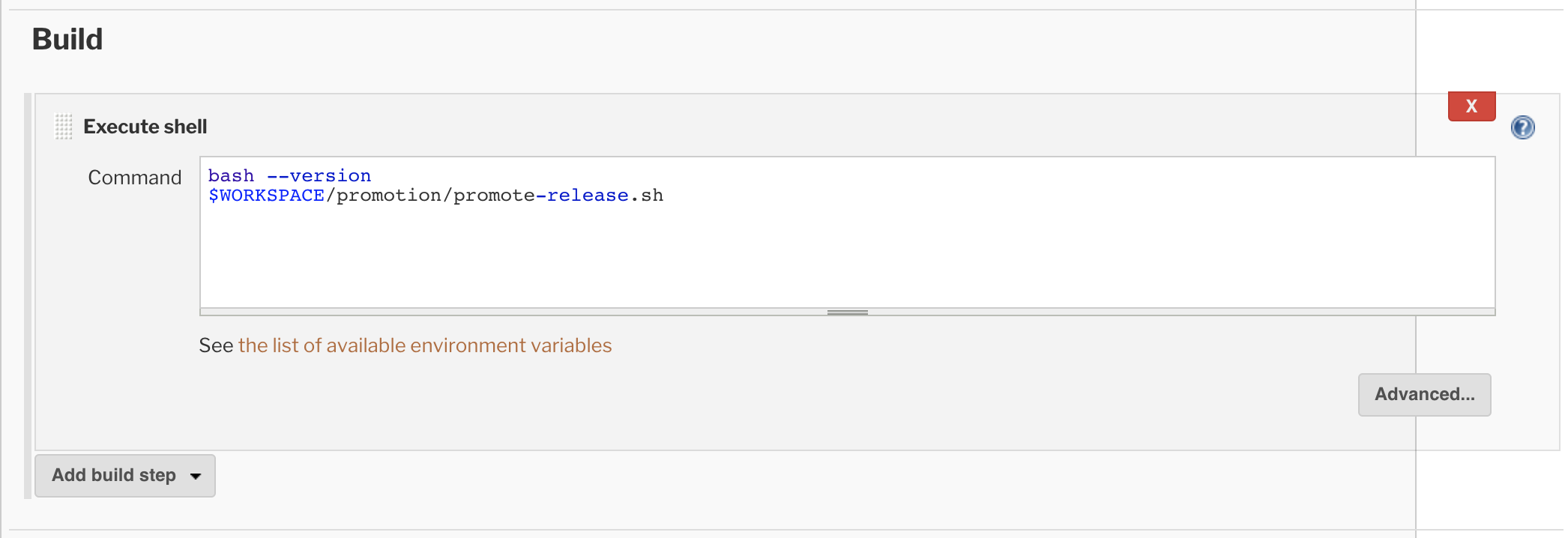Click the word See before the link
The height and width of the screenshot is (538, 1568).
point(216,345)
